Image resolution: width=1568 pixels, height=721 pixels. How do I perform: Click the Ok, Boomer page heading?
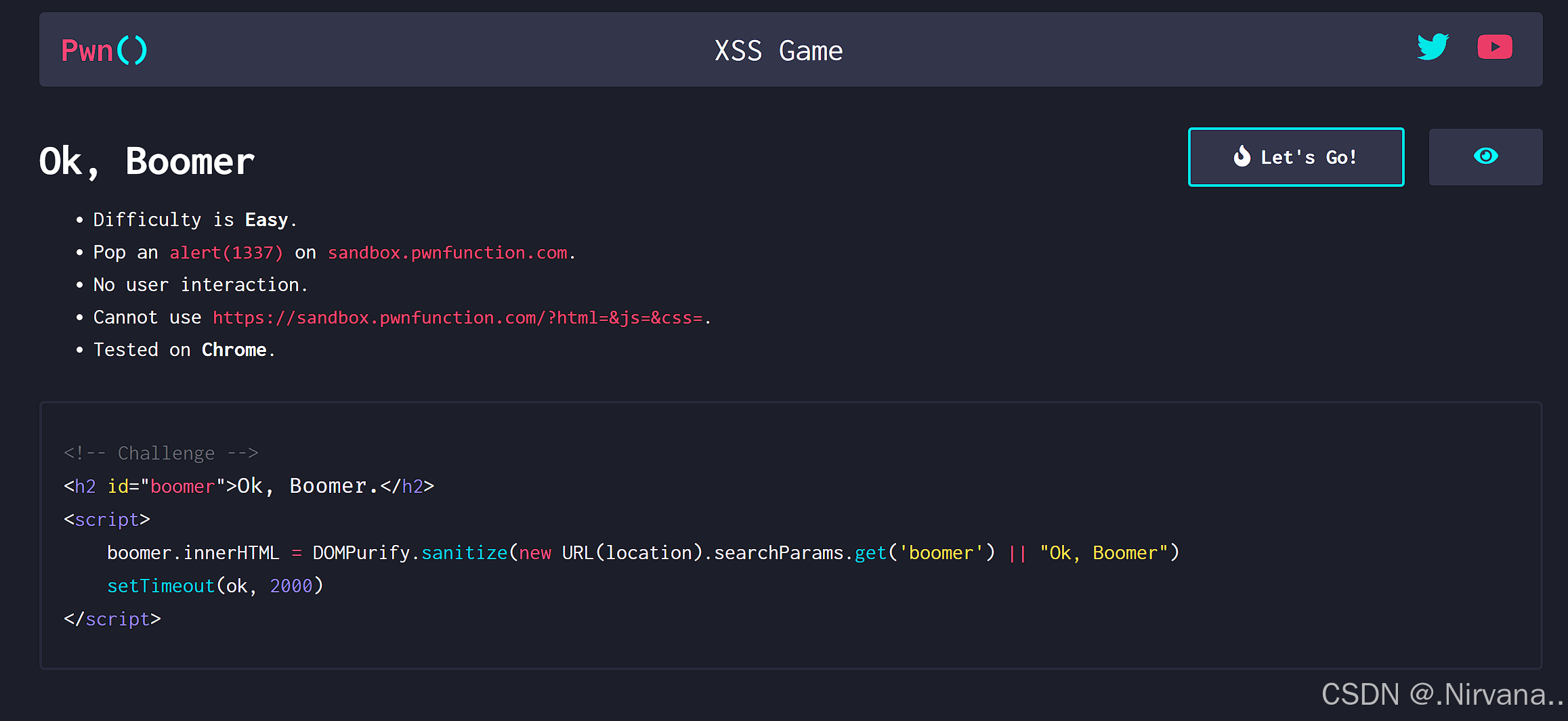click(x=146, y=162)
